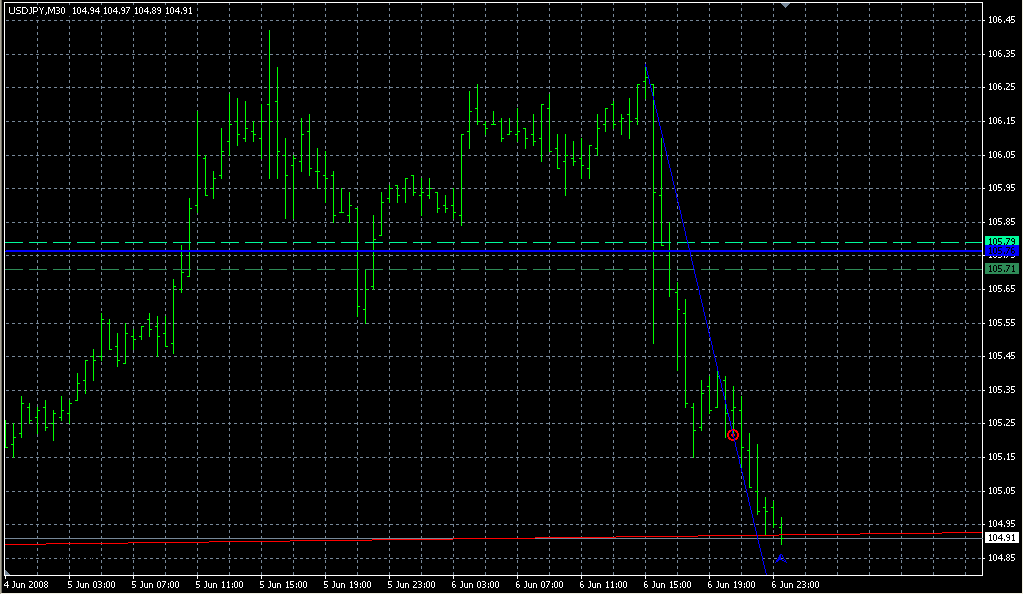1024x594 pixels.
Task: Click the dark green 105.71 price tag
Action: (1001, 269)
